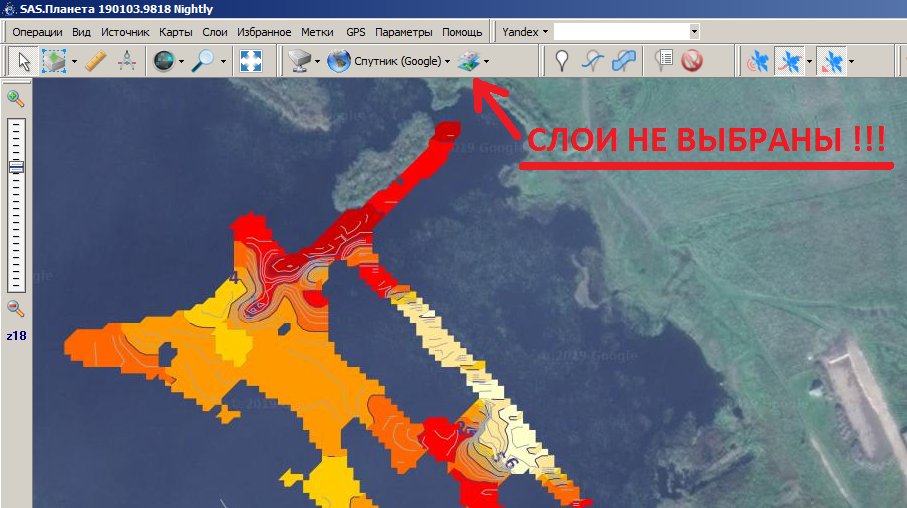Click the full screen arrows icon
This screenshot has width=907, height=508.
pyautogui.click(x=250, y=62)
